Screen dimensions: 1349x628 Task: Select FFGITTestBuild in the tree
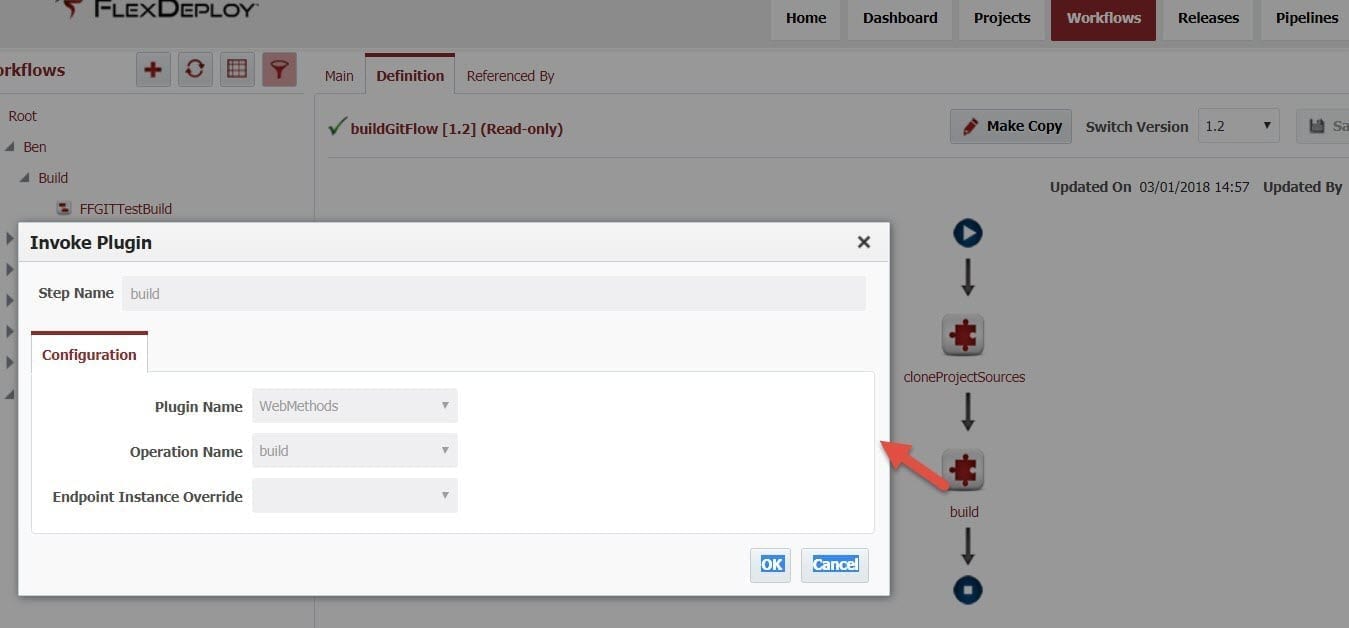pyautogui.click(x=126, y=209)
